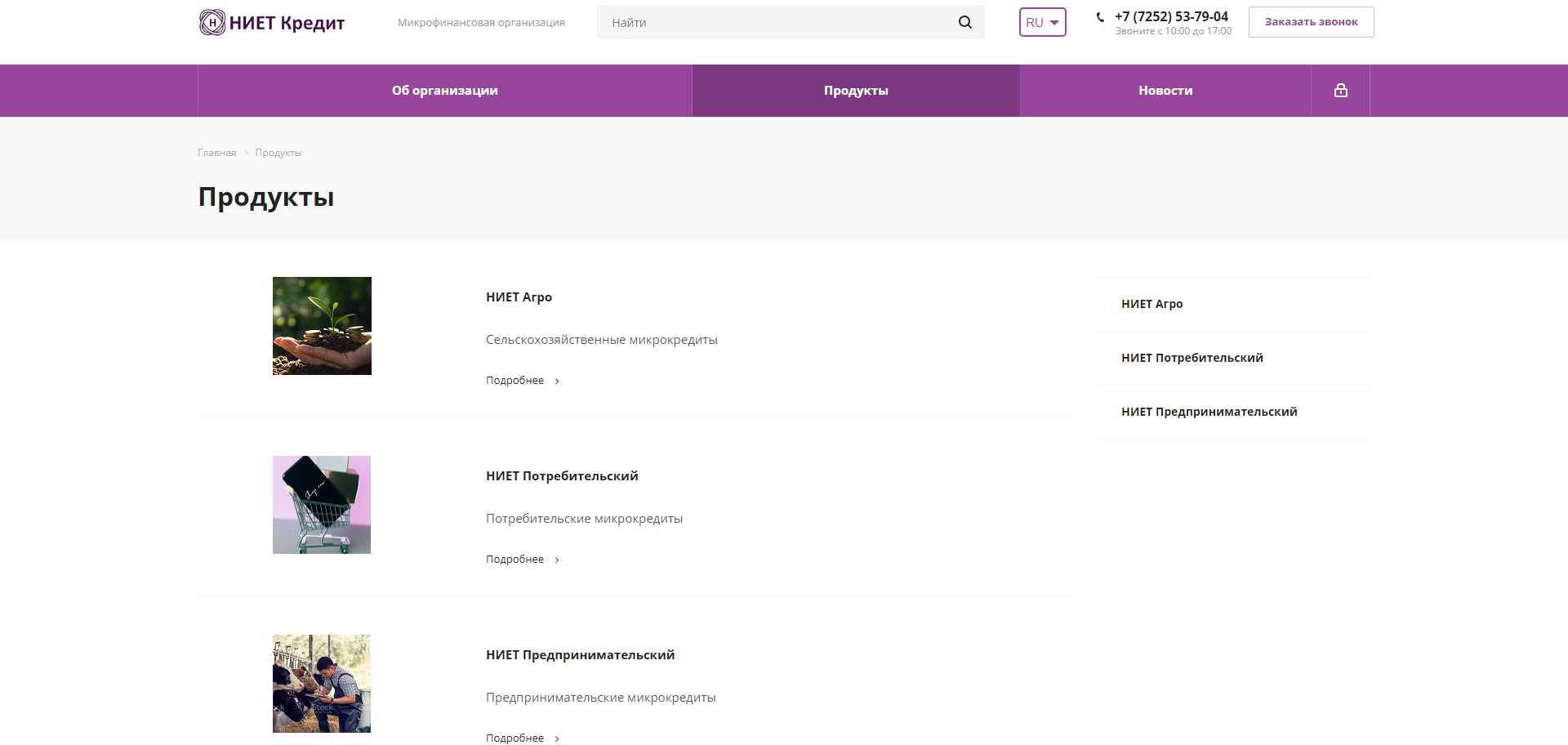Click the search magnifier icon

click(x=964, y=22)
